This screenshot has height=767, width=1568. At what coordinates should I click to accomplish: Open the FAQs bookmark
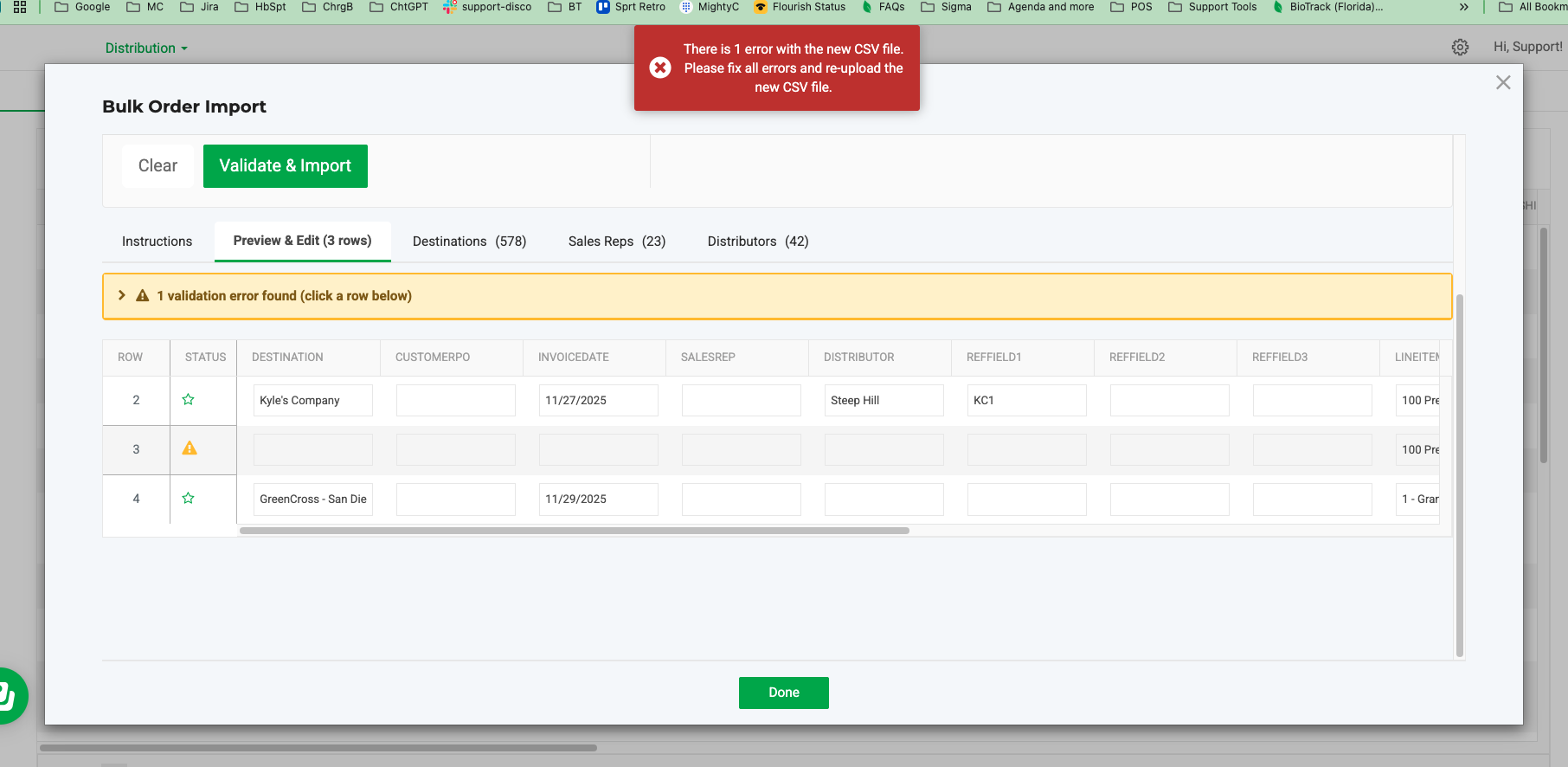pos(884,7)
